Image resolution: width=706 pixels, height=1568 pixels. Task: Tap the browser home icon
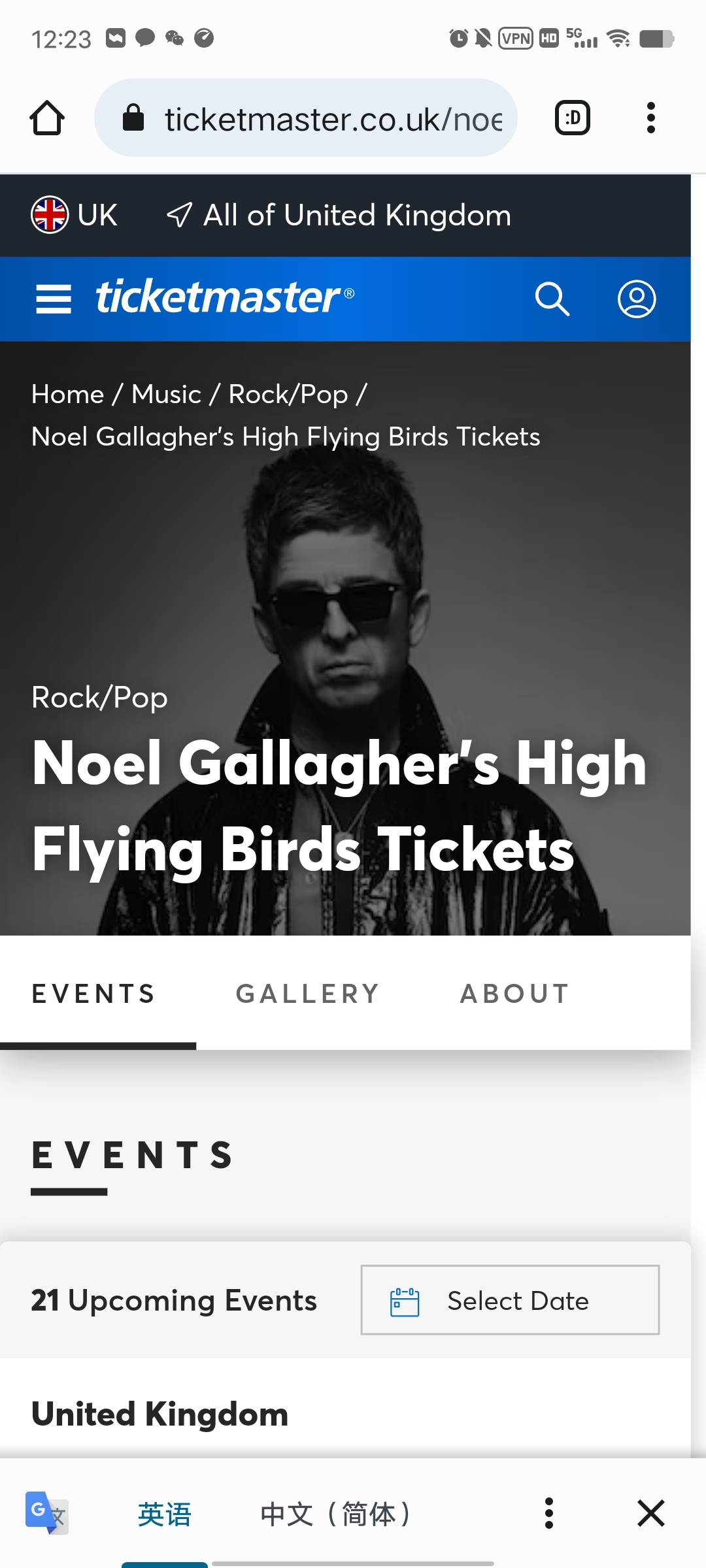[47, 118]
